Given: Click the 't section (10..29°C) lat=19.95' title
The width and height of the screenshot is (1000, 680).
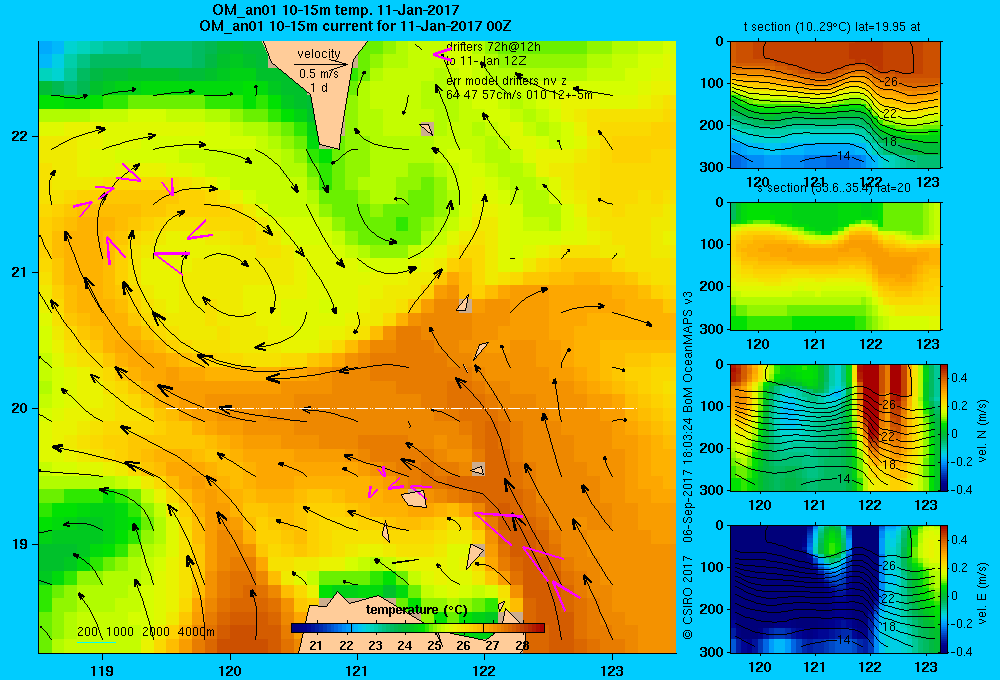Looking at the screenshot, I should point(832,27).
